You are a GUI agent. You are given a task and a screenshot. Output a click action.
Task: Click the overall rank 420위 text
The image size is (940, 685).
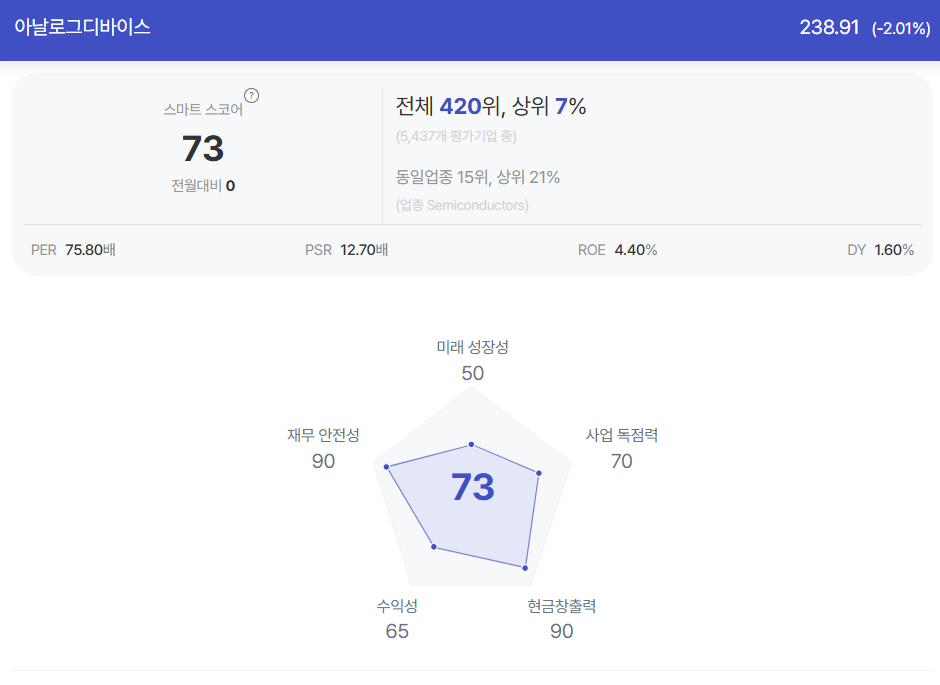click(x=469, y=107)
